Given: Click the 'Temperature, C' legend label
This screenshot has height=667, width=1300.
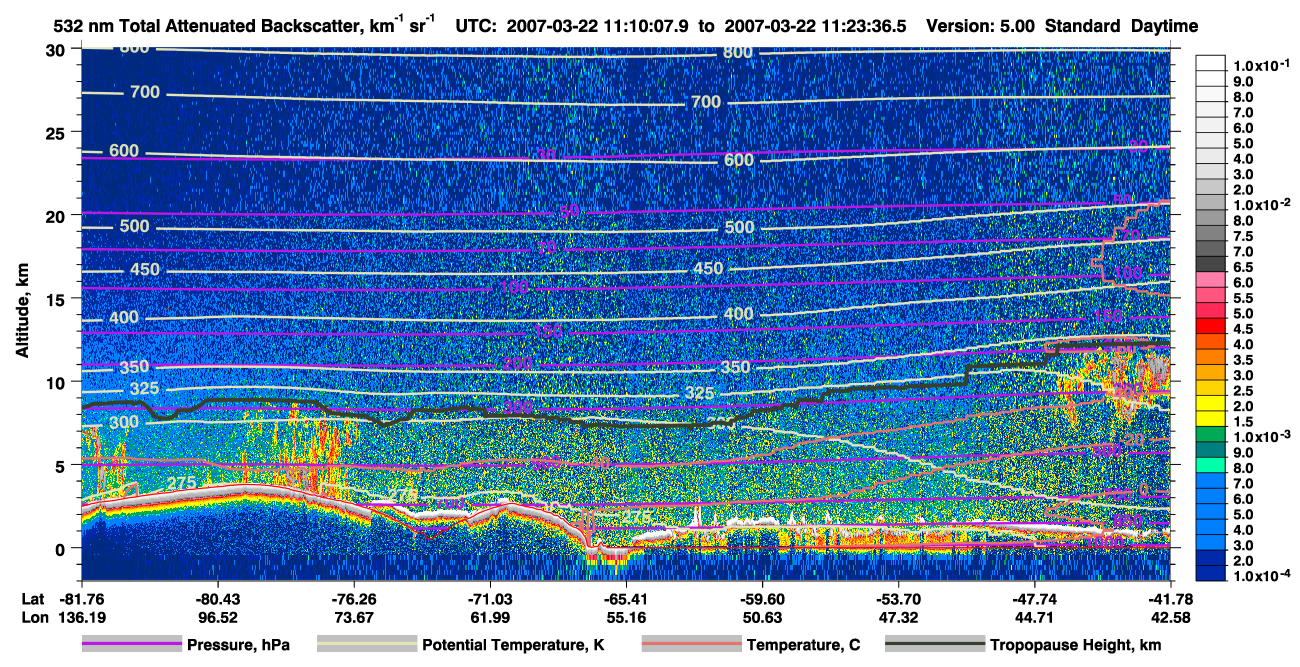Looking at the screenshot, I should pos(803,645).
